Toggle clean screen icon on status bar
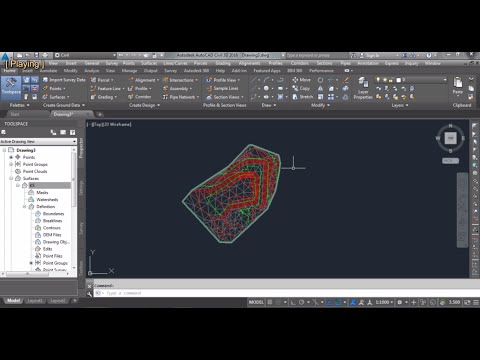The width and height of the screenshot is (480, 360). (467, 302)
